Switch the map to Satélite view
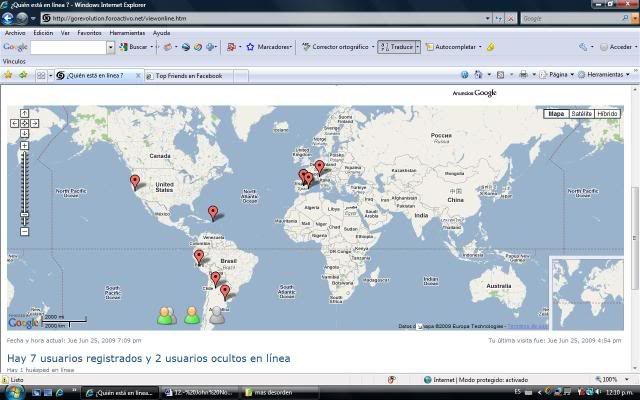The width and height of the screenshot is (640, 400). point(582,114)
